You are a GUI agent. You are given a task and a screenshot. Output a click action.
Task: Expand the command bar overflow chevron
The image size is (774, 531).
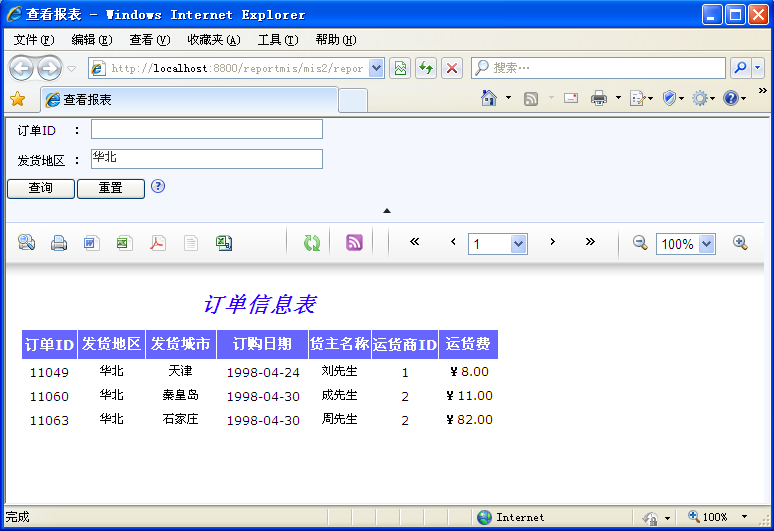[x=763, y=90]
